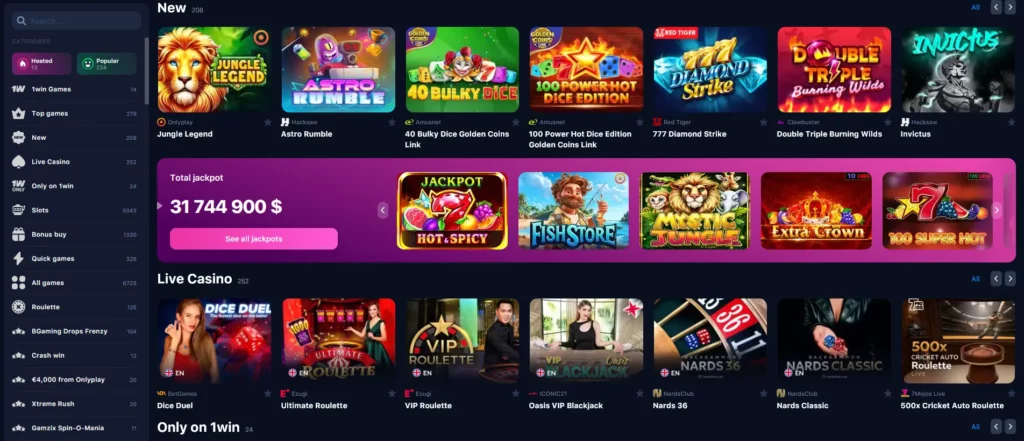Open the Top games crown icon
1024x441 pixels.
coord(18,113)
